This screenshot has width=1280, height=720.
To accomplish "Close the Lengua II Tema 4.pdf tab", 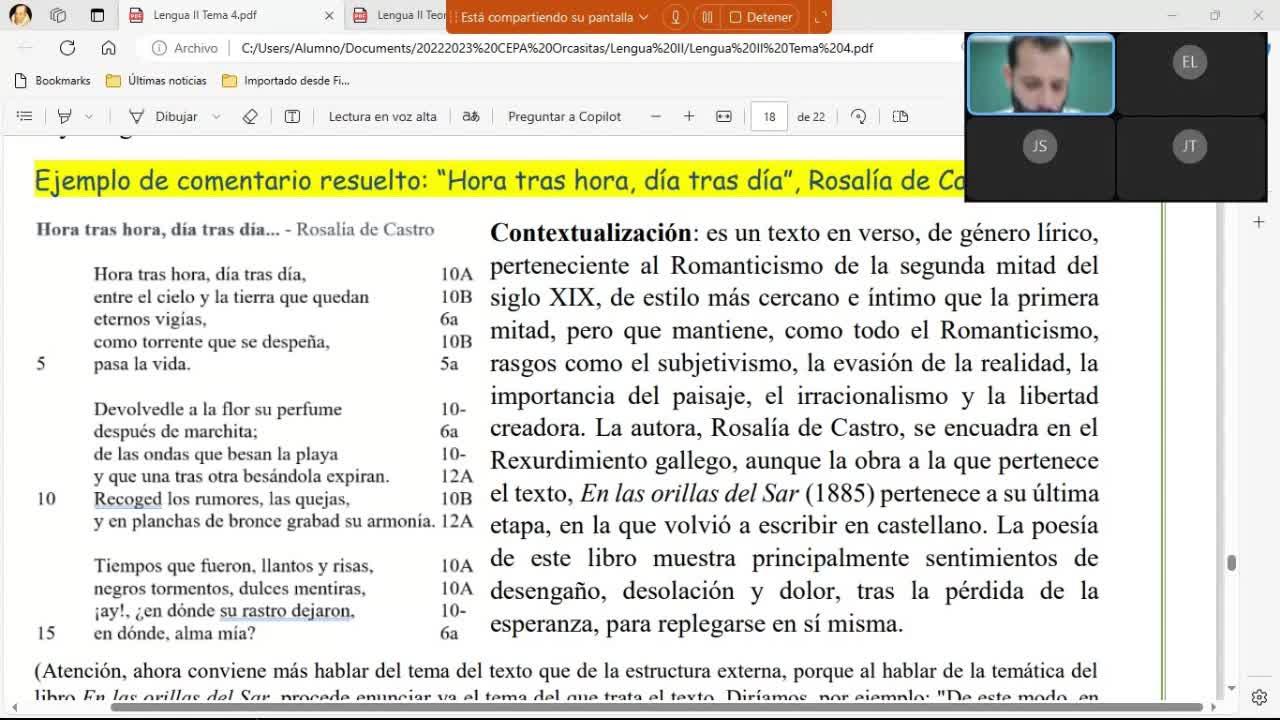I will tap(330, 16).
